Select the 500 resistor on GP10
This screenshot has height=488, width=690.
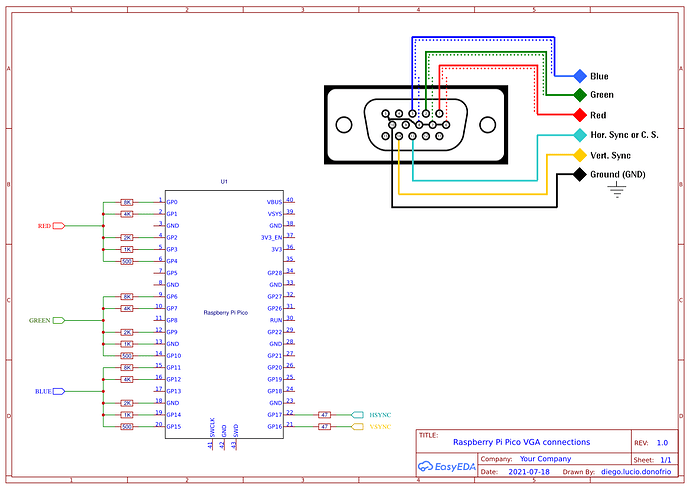pyautogui.click(x=127, y=356)
